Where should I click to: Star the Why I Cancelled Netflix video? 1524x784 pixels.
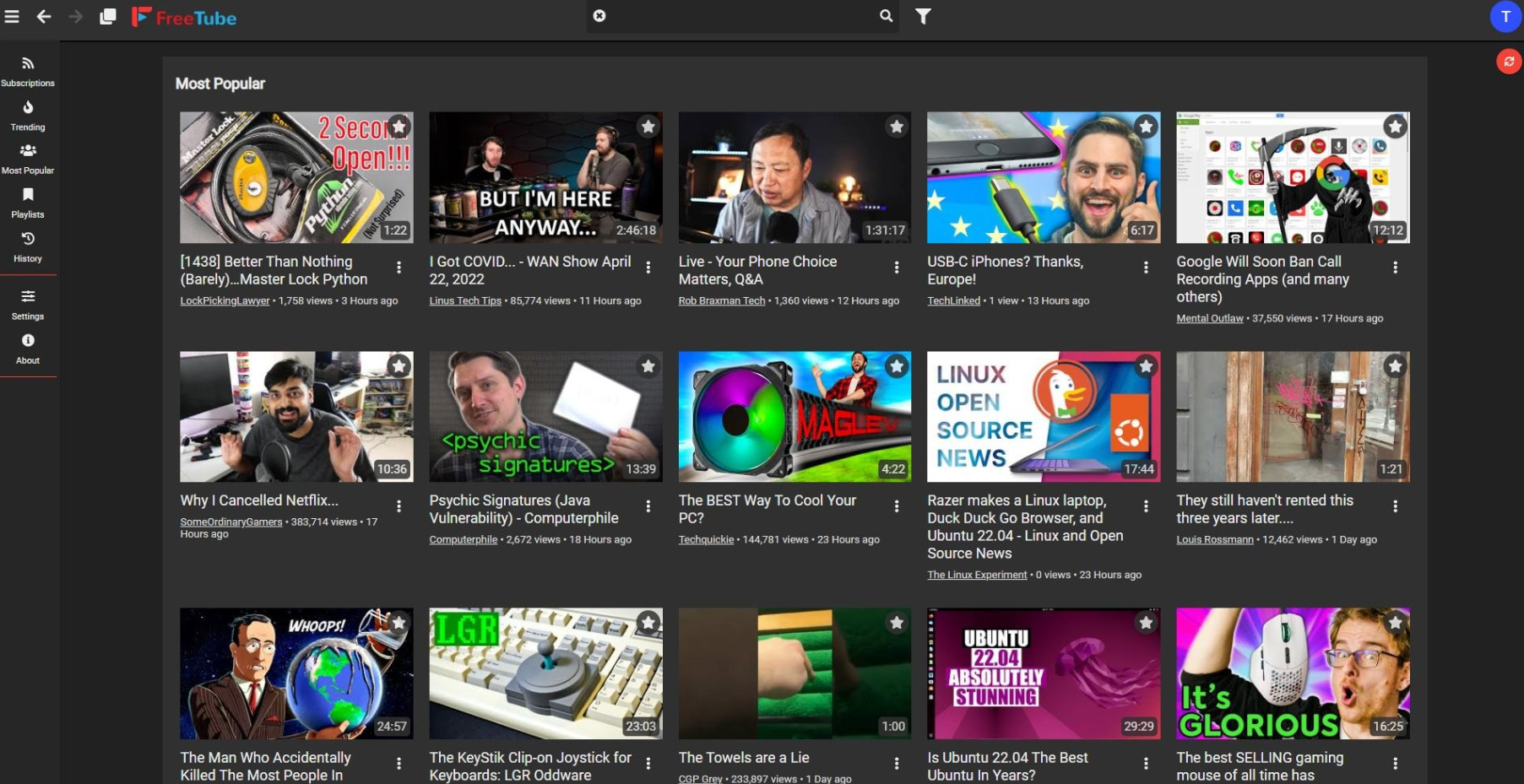399,365
